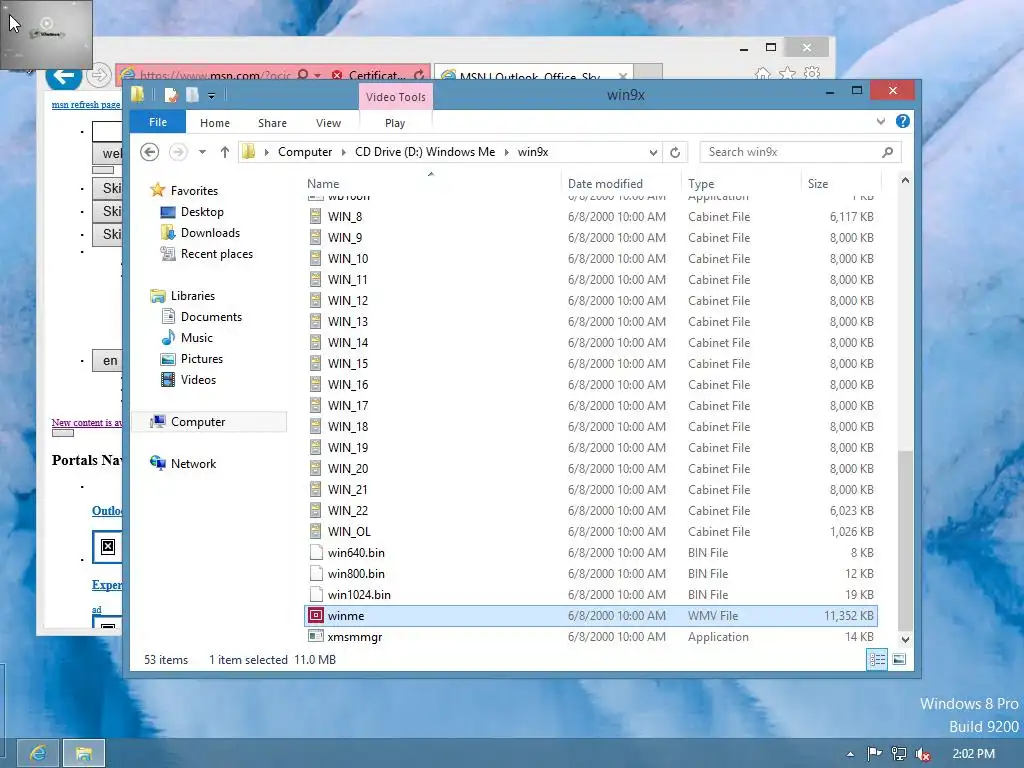
Task: Open recent locations dropdown arrow
Action: click(202, 152)
